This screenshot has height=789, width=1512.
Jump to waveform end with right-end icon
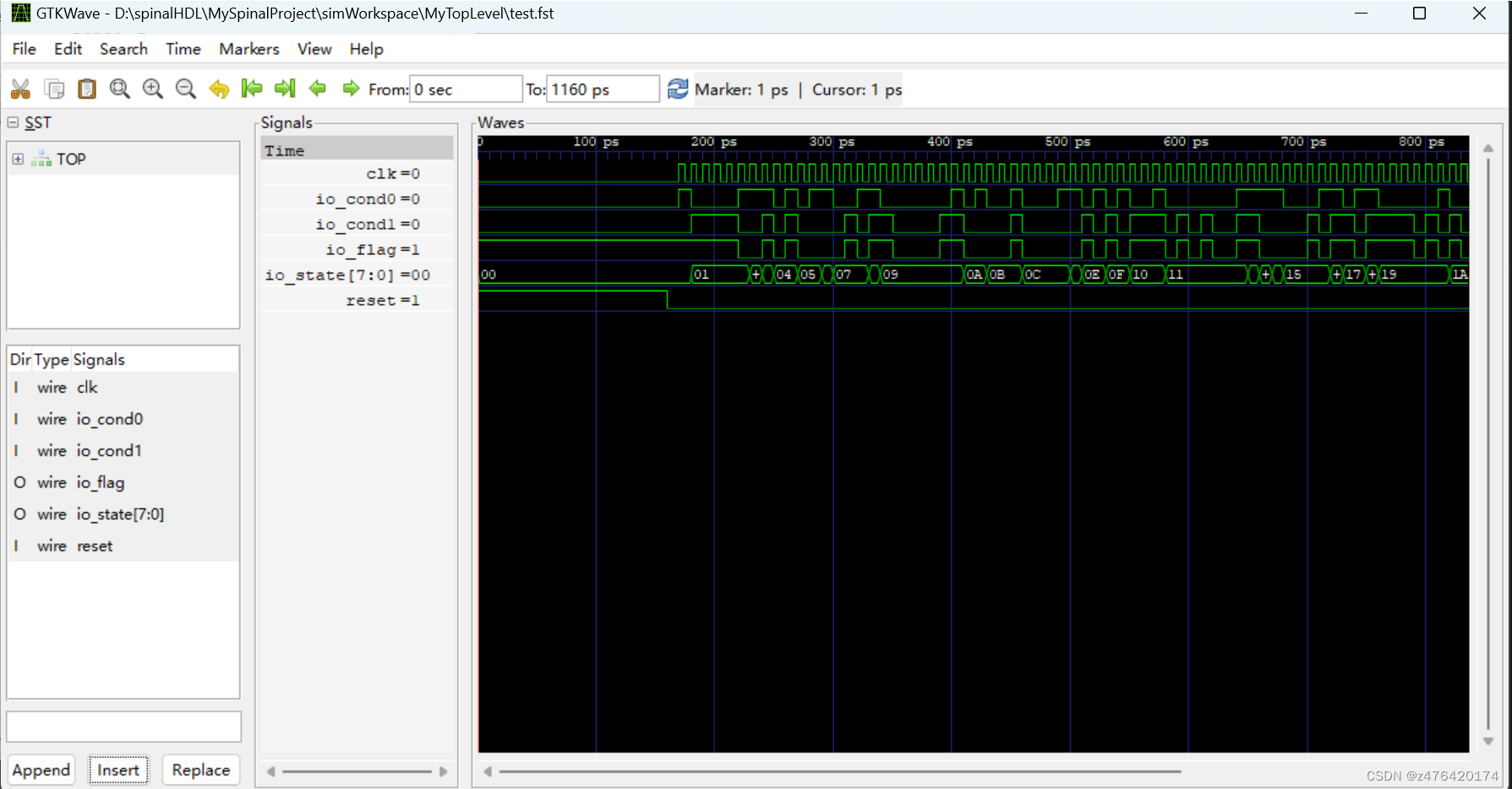[285, 89]
